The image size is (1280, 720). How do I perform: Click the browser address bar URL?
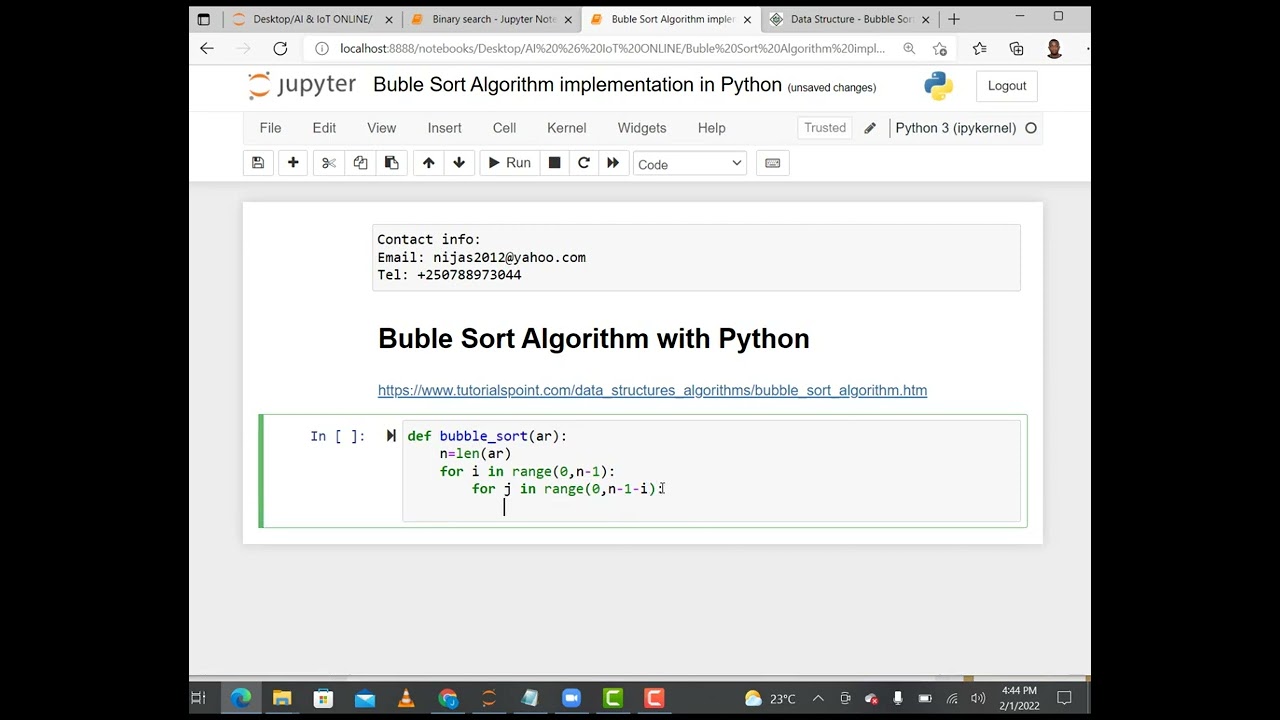612,48
